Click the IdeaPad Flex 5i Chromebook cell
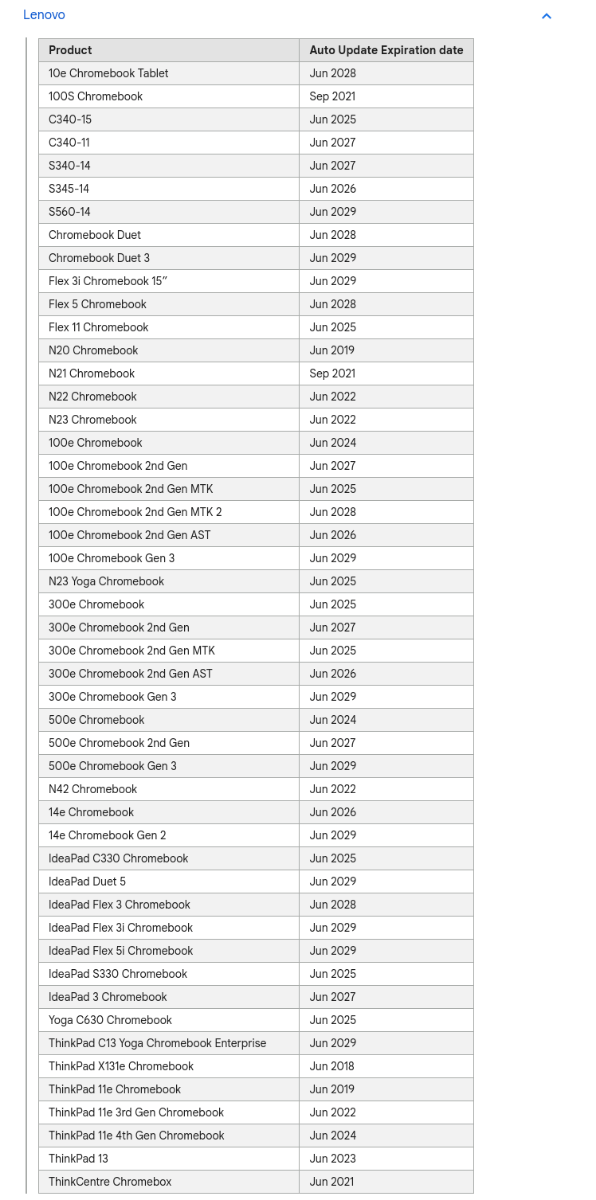The image size is (596, 1200). point(168,950)
